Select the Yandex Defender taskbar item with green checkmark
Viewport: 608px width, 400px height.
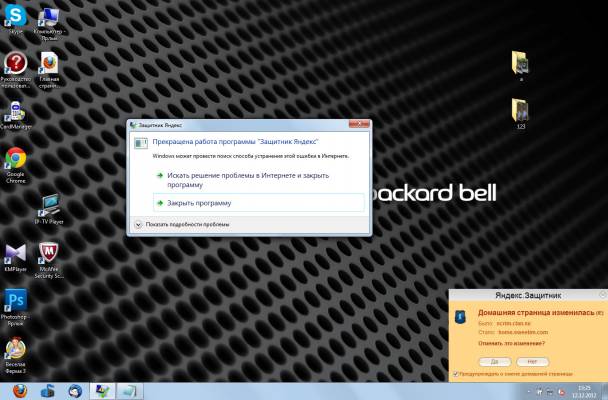(102, 391)
